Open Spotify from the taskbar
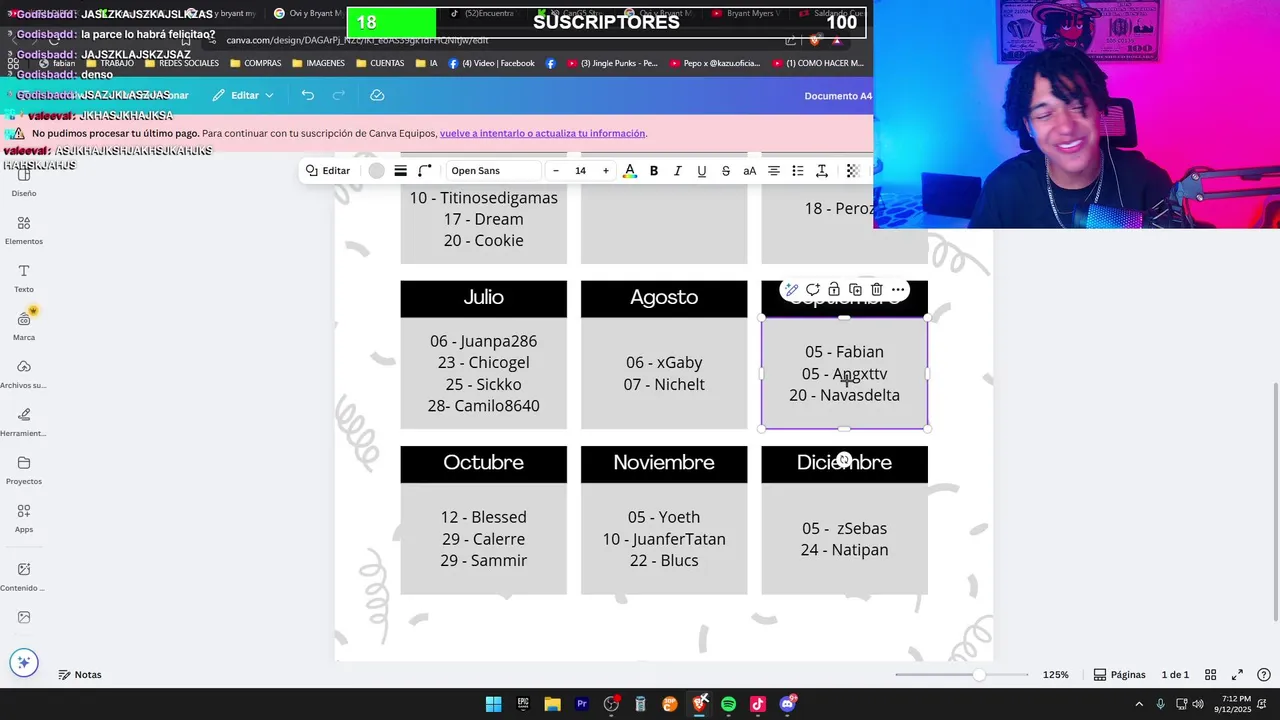The image size is (1280, 720). coord(728,704)
